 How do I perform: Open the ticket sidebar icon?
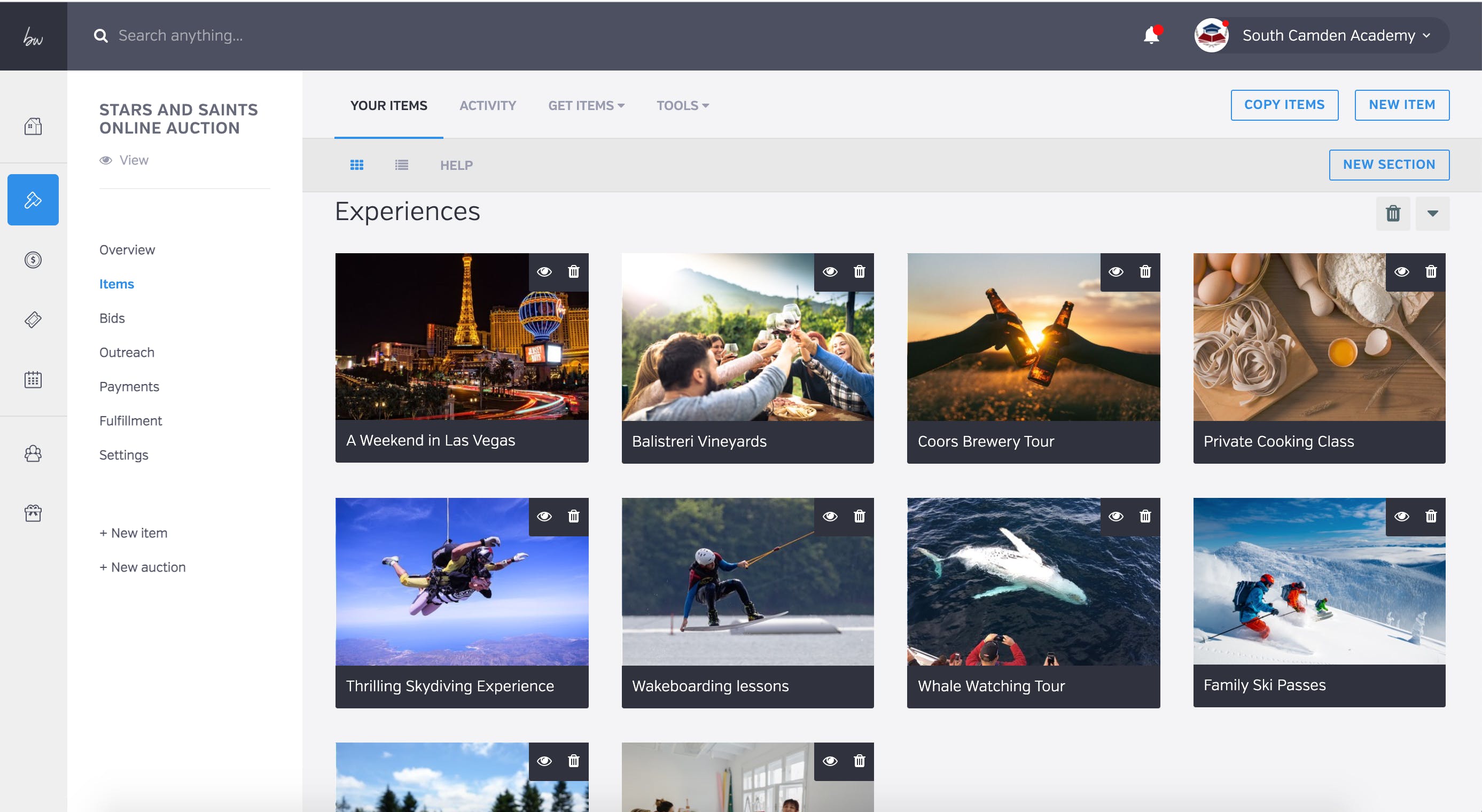[x=33, y=320]
